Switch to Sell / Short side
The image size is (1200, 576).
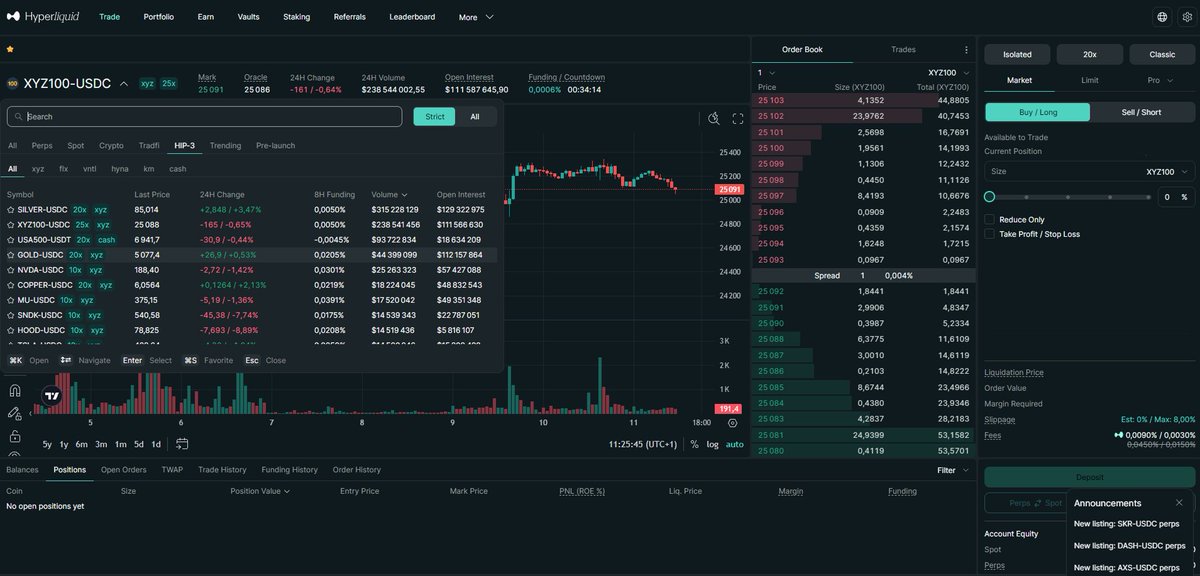click(1142, 112)
